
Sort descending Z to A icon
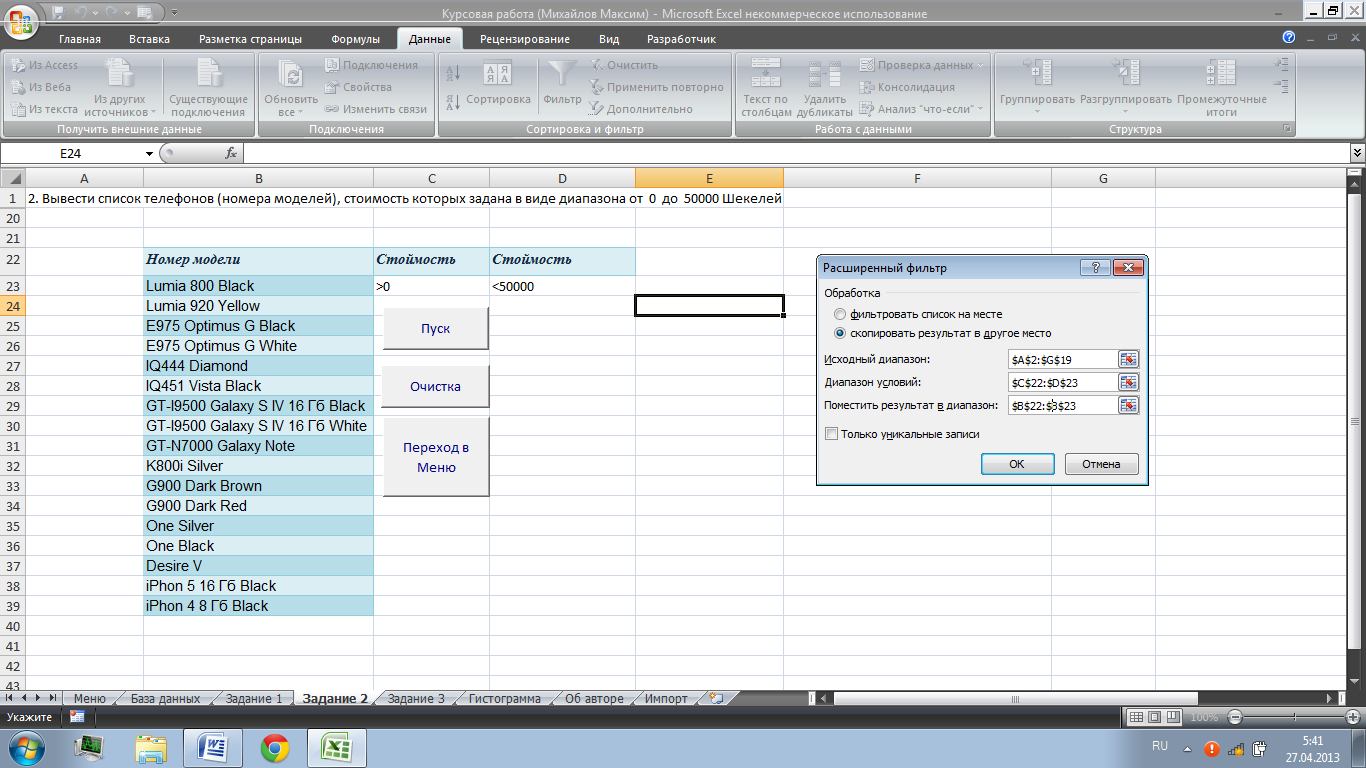pyautogui.click(x=452, y=101)
